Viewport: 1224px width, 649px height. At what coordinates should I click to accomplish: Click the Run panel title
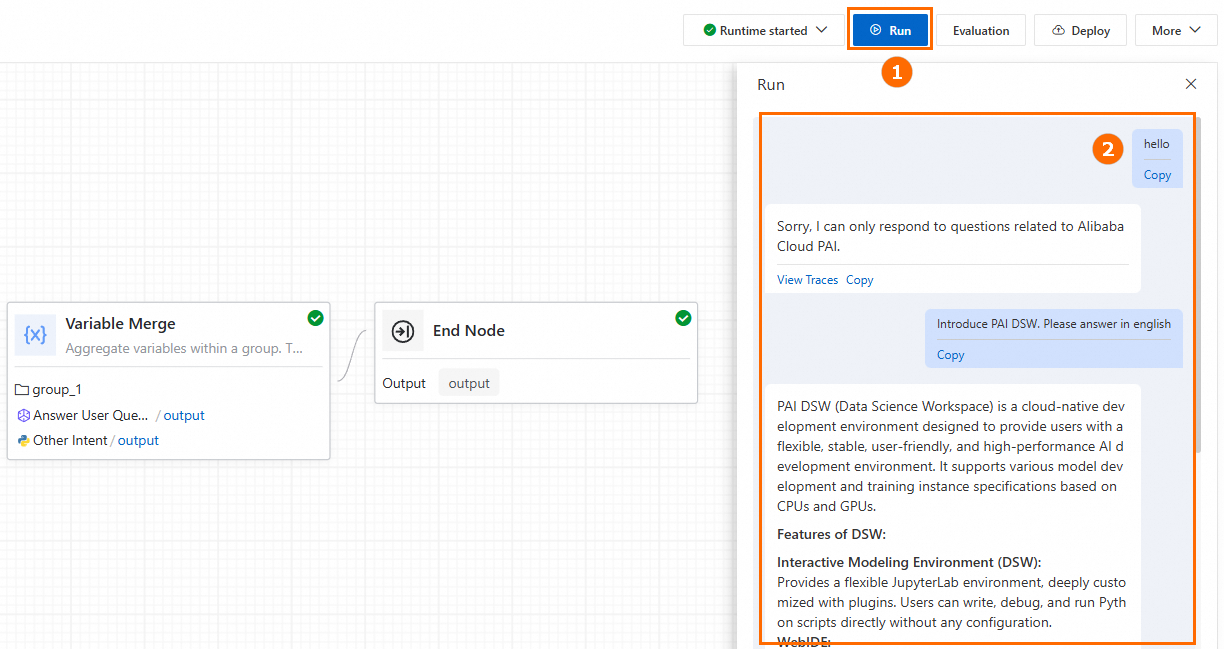pos(771,85)
